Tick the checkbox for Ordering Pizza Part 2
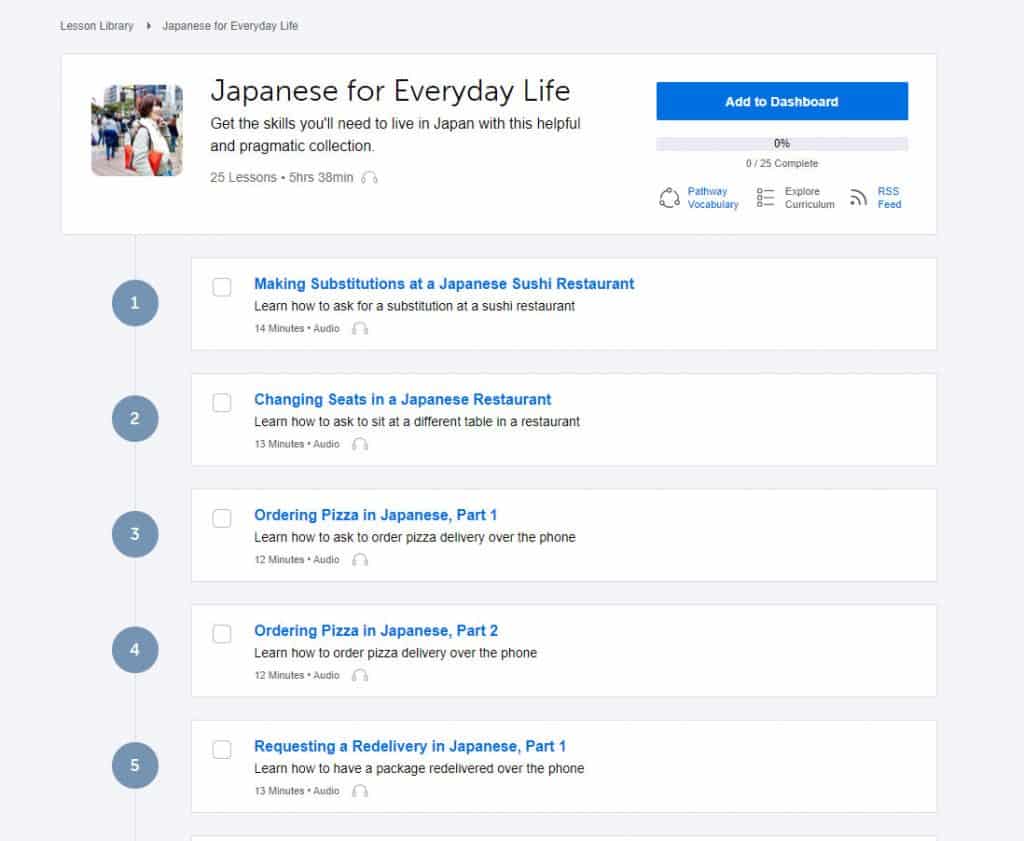Image resolution: width=1024 pixels, height=841 pixels. (222, 634)
